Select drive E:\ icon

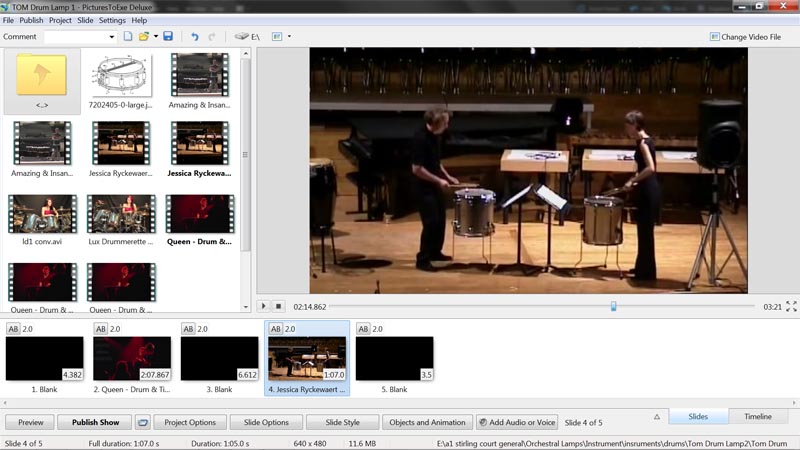coord(247,36)
